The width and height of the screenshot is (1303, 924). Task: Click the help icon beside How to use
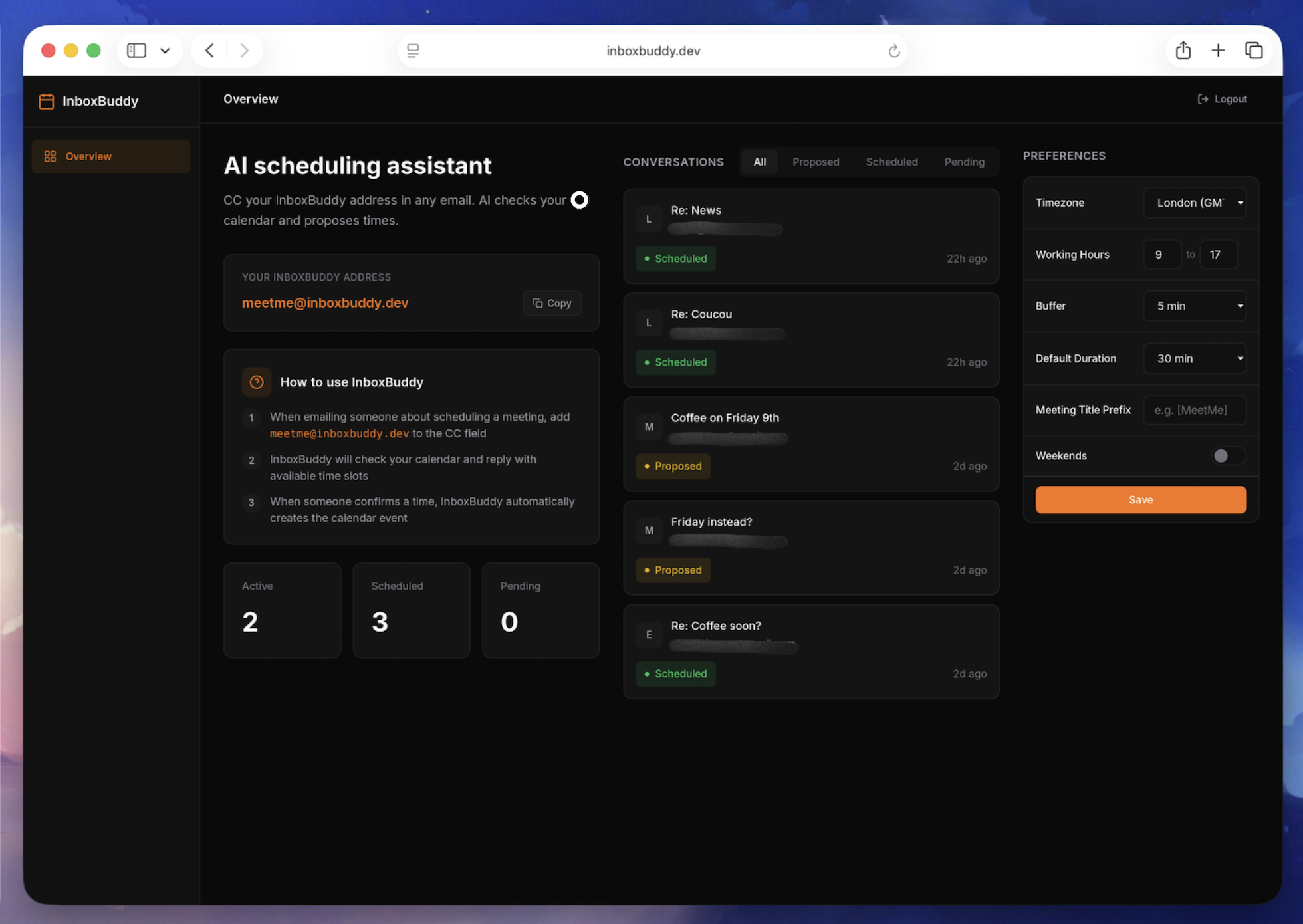point(257,382)
